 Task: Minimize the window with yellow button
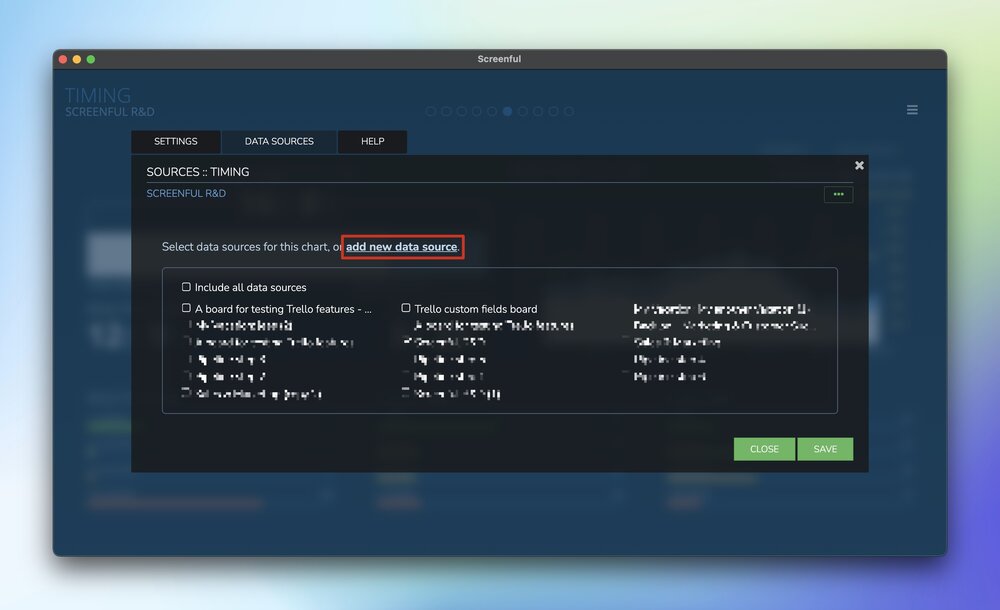(77, 59)
